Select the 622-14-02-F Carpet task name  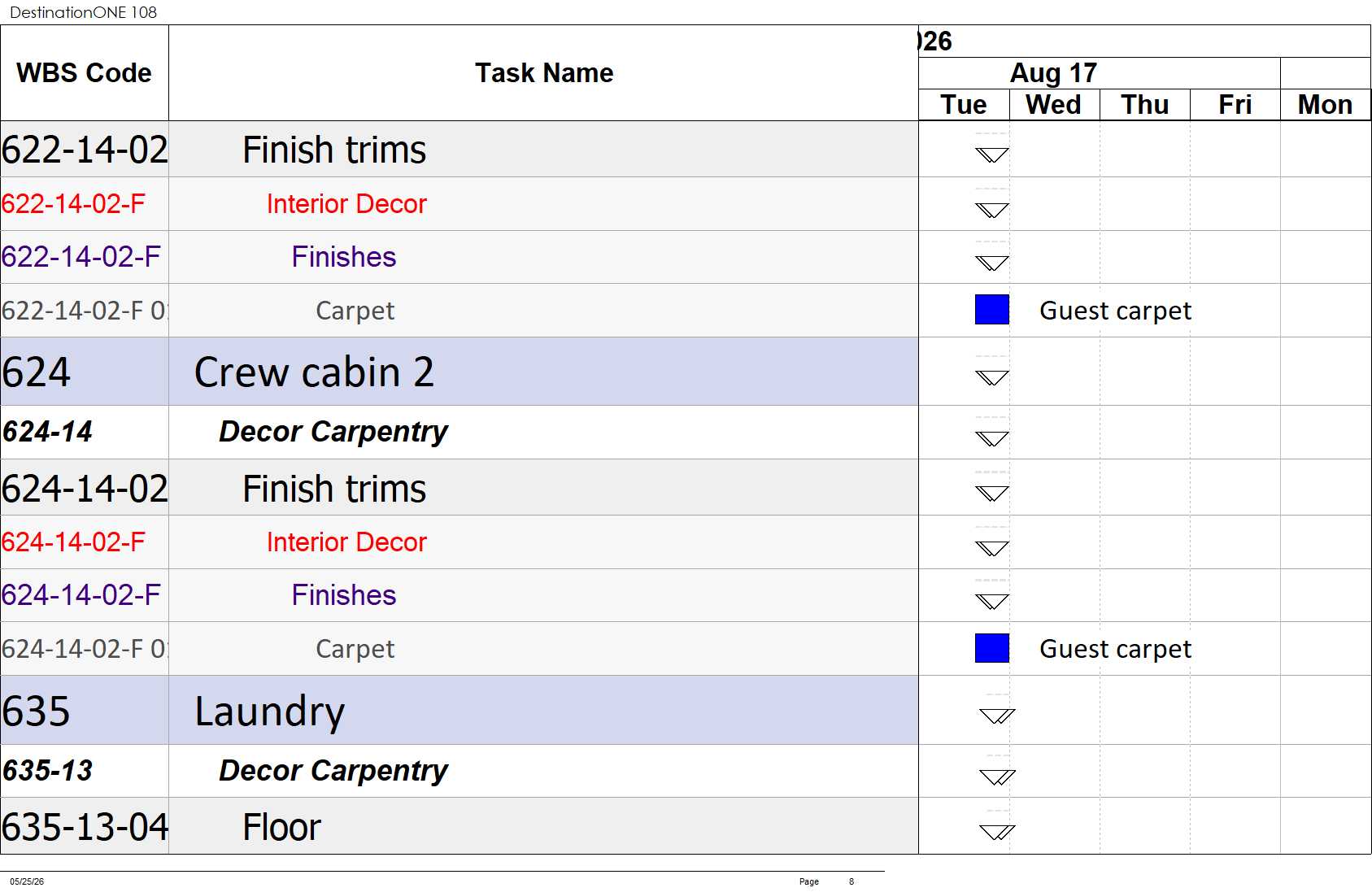[355, 311]
